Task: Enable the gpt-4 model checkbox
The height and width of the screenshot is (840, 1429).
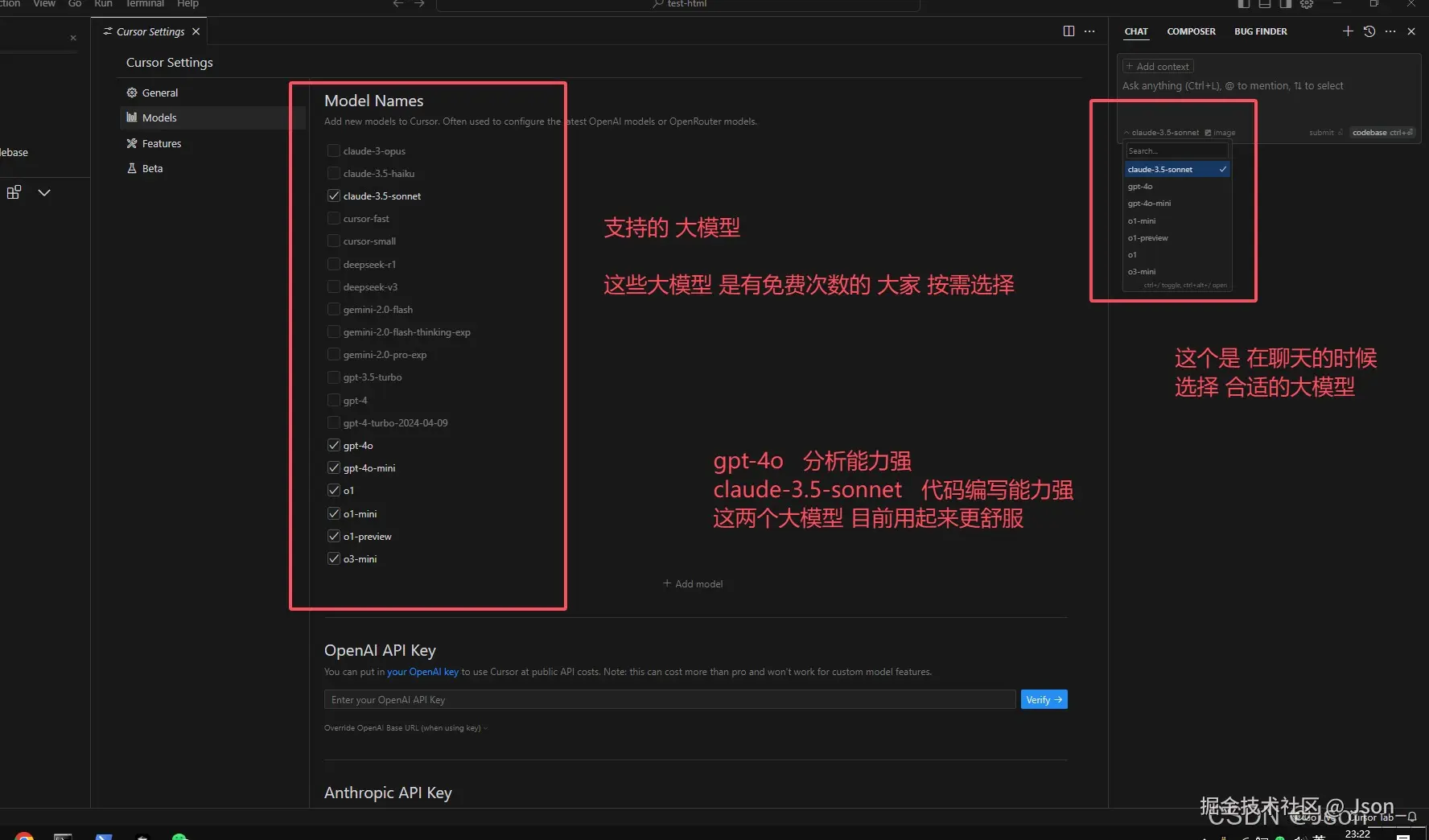Action: click(333, 400)
